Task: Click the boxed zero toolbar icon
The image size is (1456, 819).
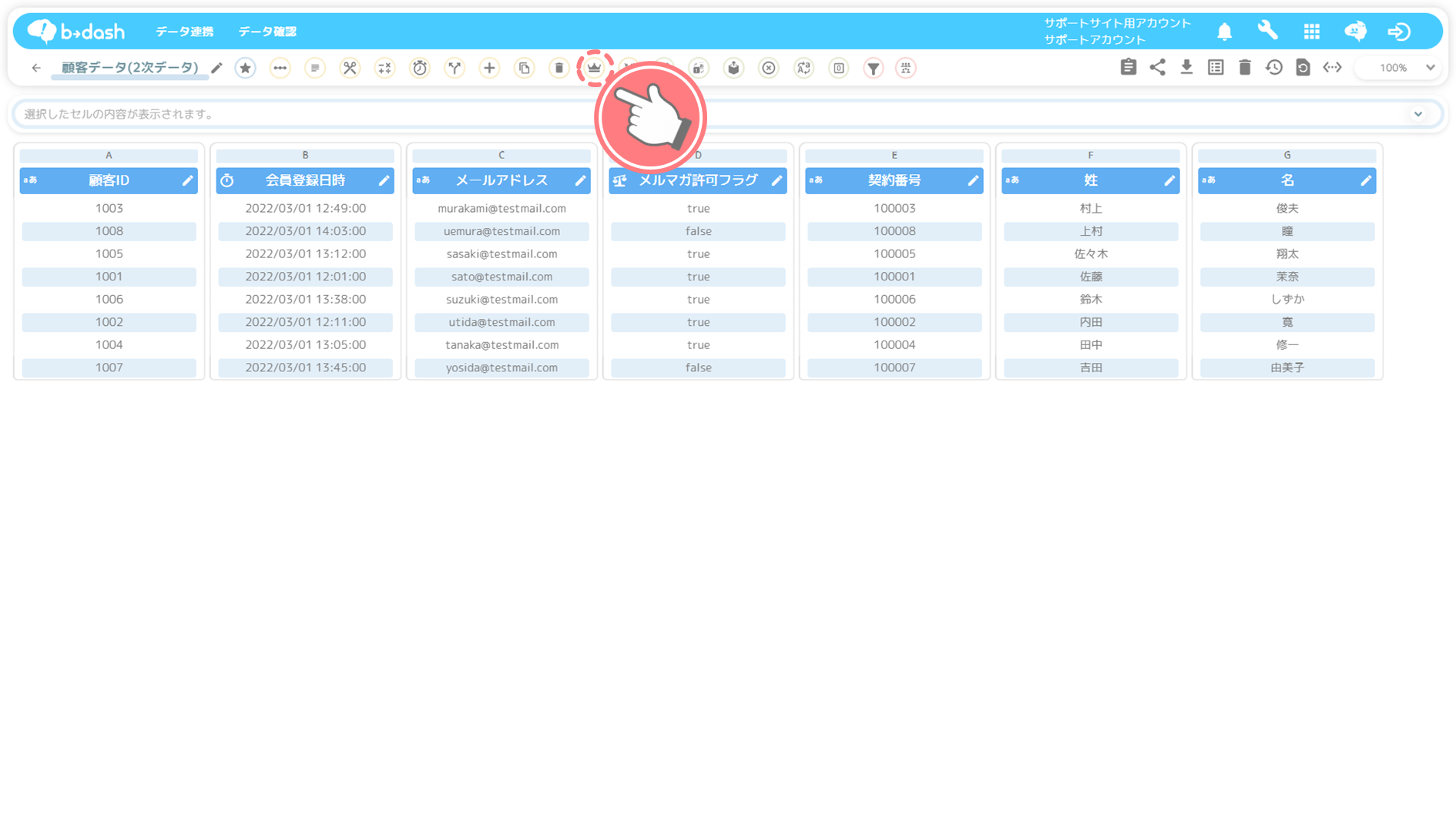Action: 839,68
